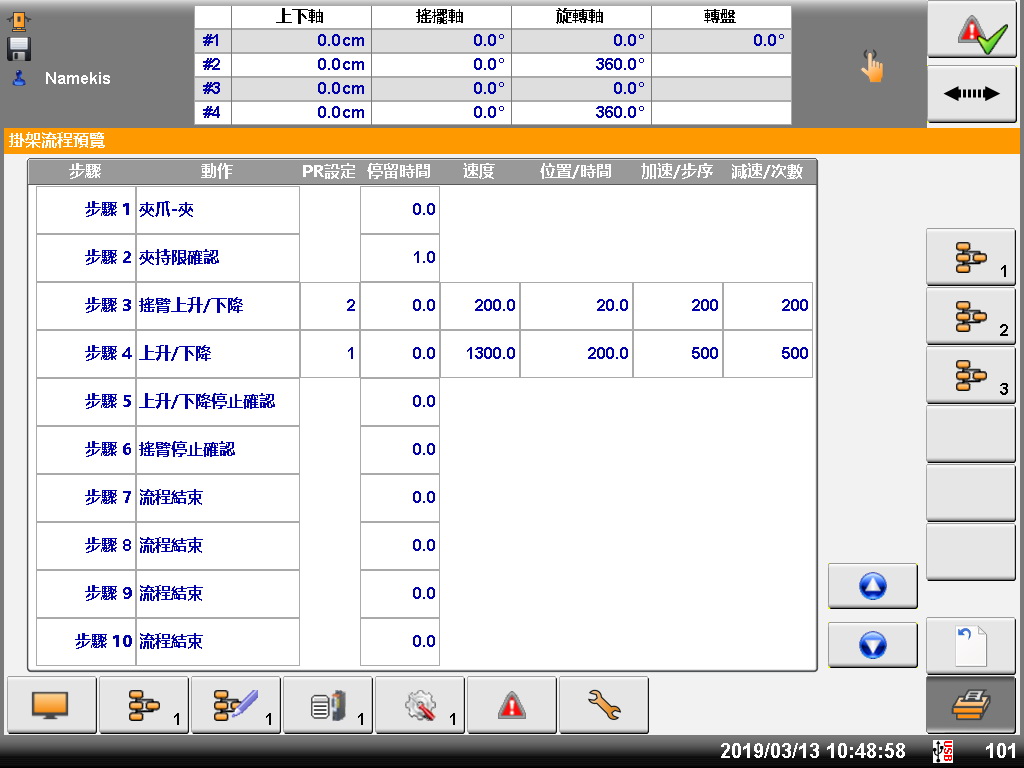The image size is (1024, 768).
Task: Click row label #4 in axis table
Action: (x=212, y=112)
